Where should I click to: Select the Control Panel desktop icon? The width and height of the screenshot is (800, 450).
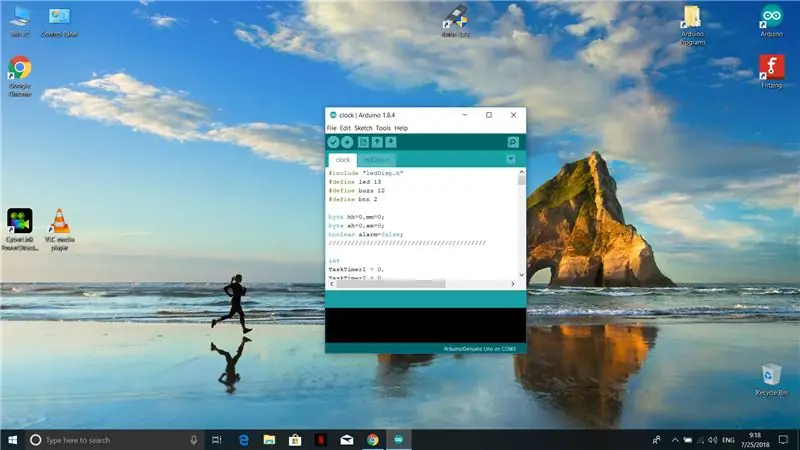coord(59,21)
